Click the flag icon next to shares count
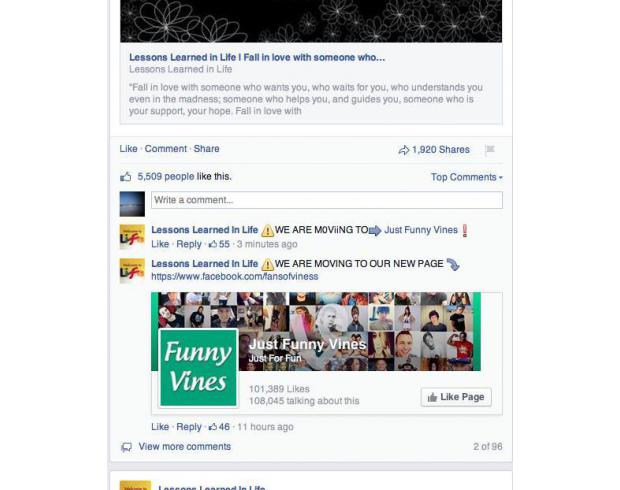This screenshot has width=620, height=490. pyautogui.click(x=490, y=149)
